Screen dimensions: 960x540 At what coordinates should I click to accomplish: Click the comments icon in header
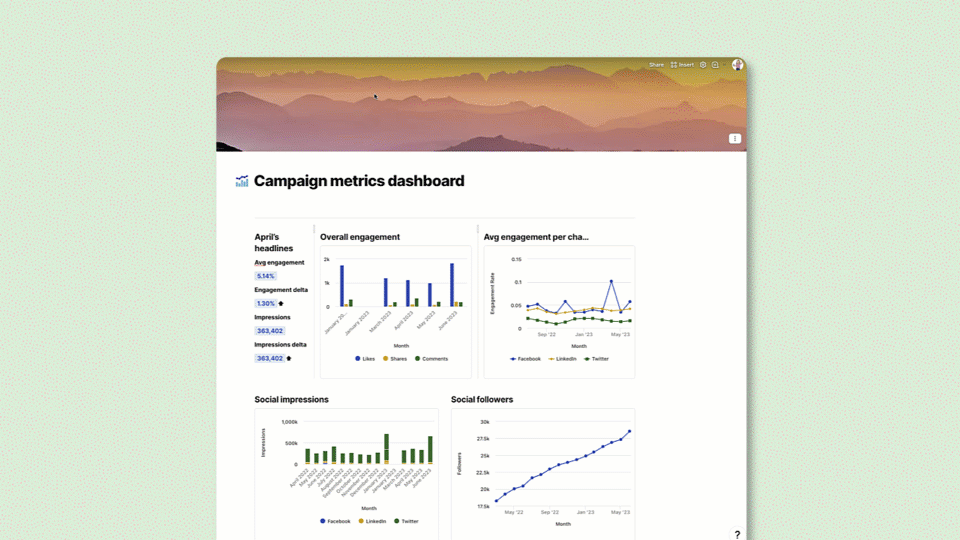pos(714,65)
